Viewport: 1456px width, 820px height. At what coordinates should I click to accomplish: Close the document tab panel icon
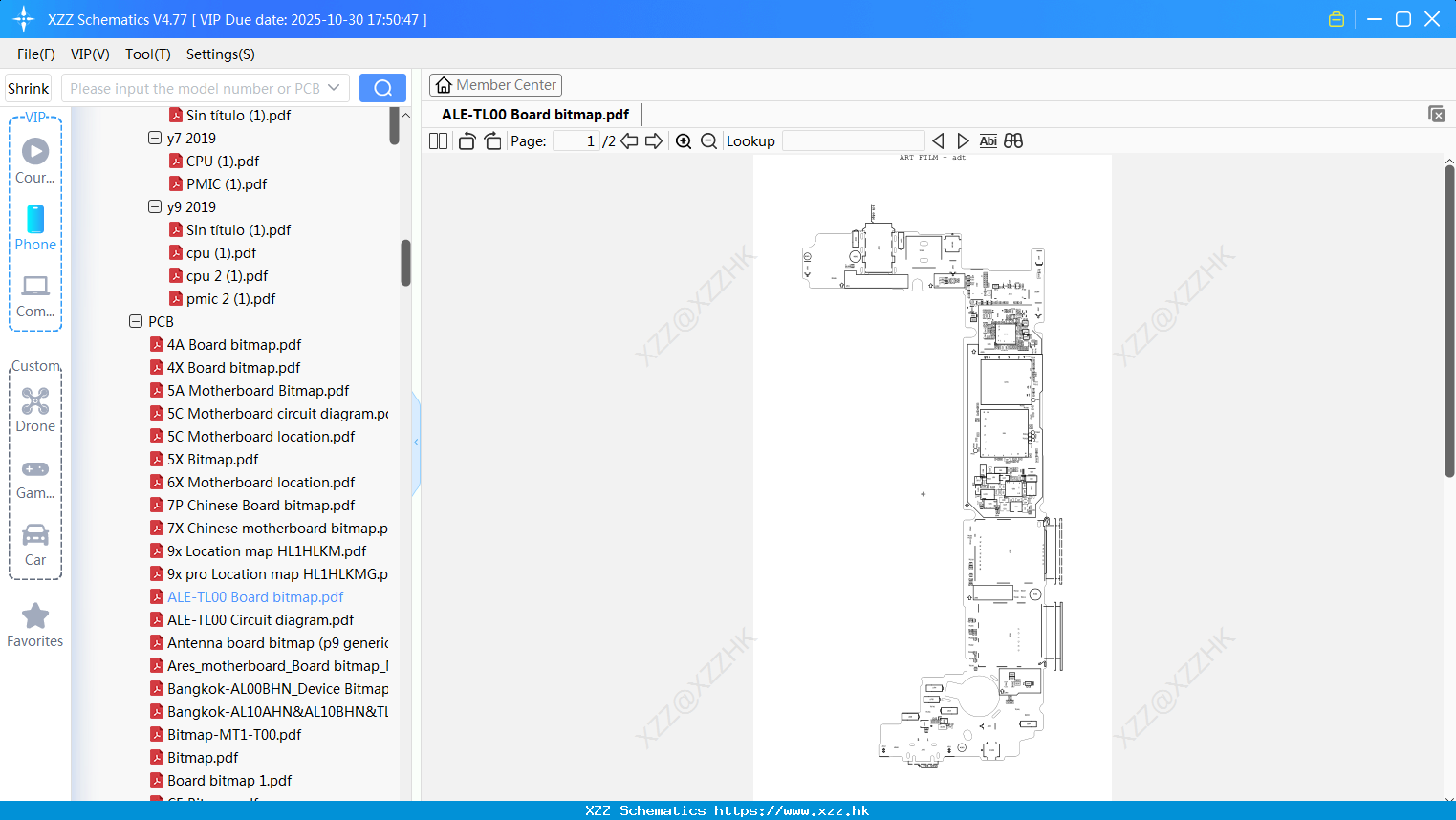[1437, 114]
